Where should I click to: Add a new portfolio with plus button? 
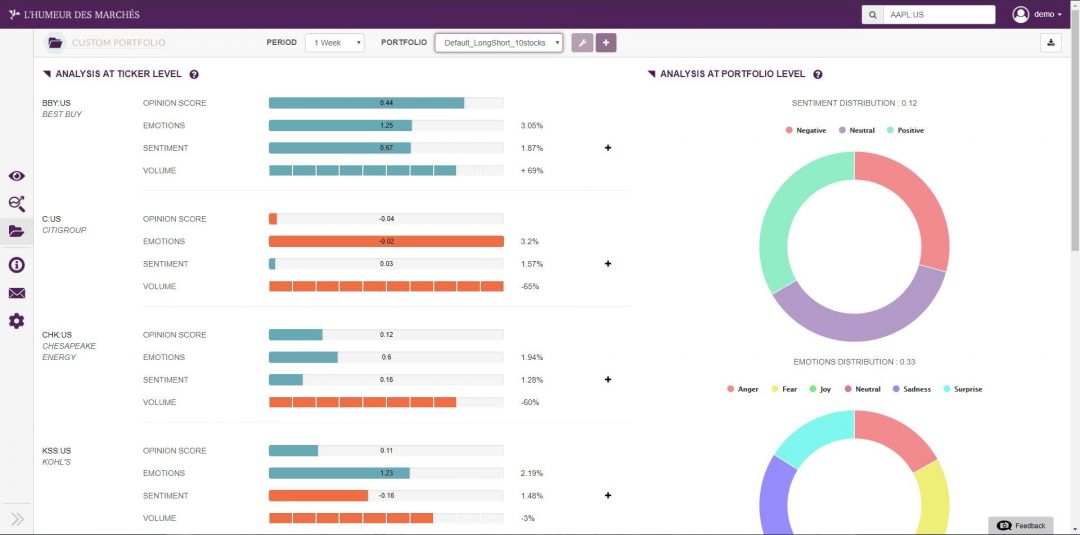(x=606, y=43)
